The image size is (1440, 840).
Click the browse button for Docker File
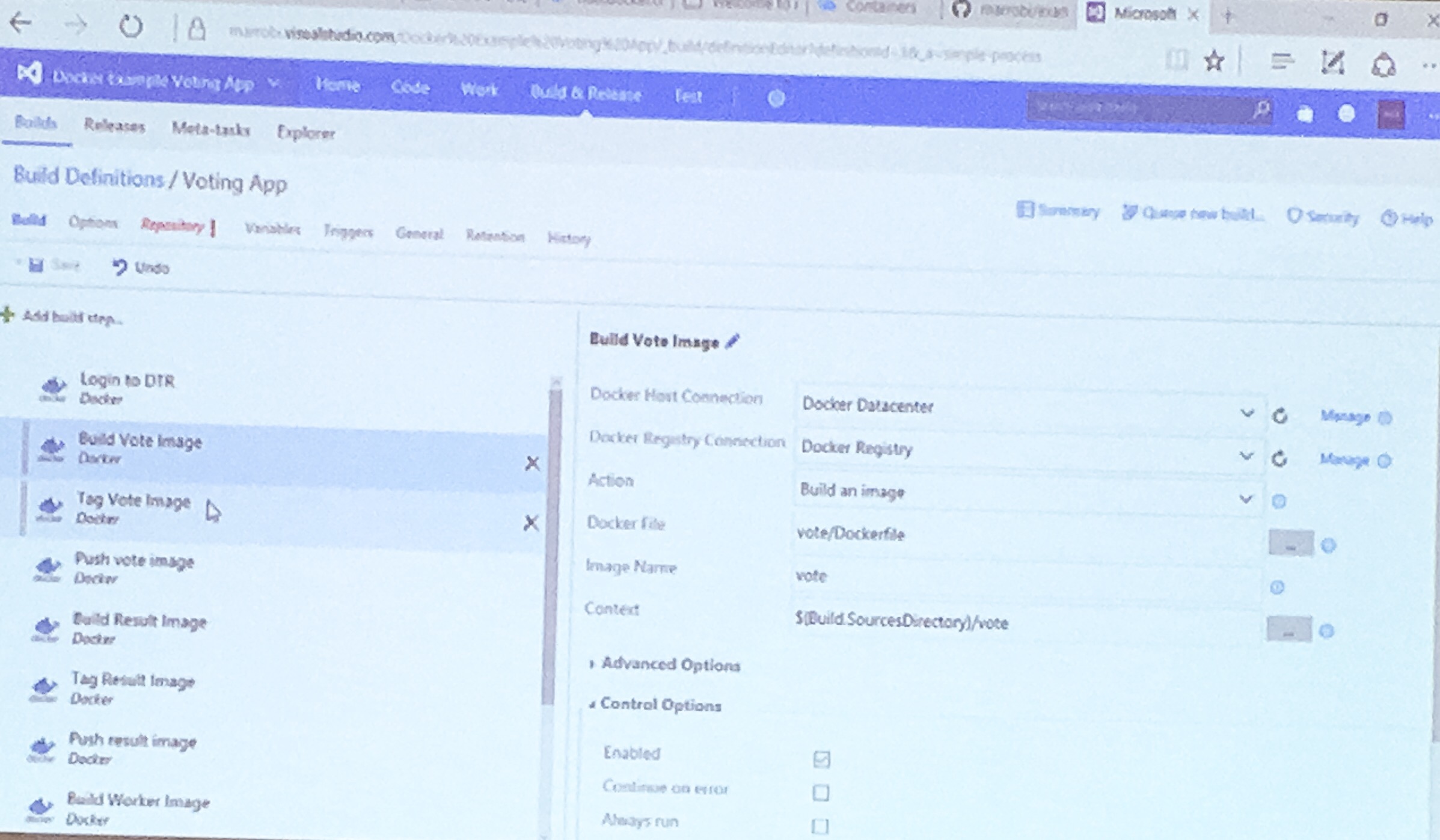coord(1290,544)
